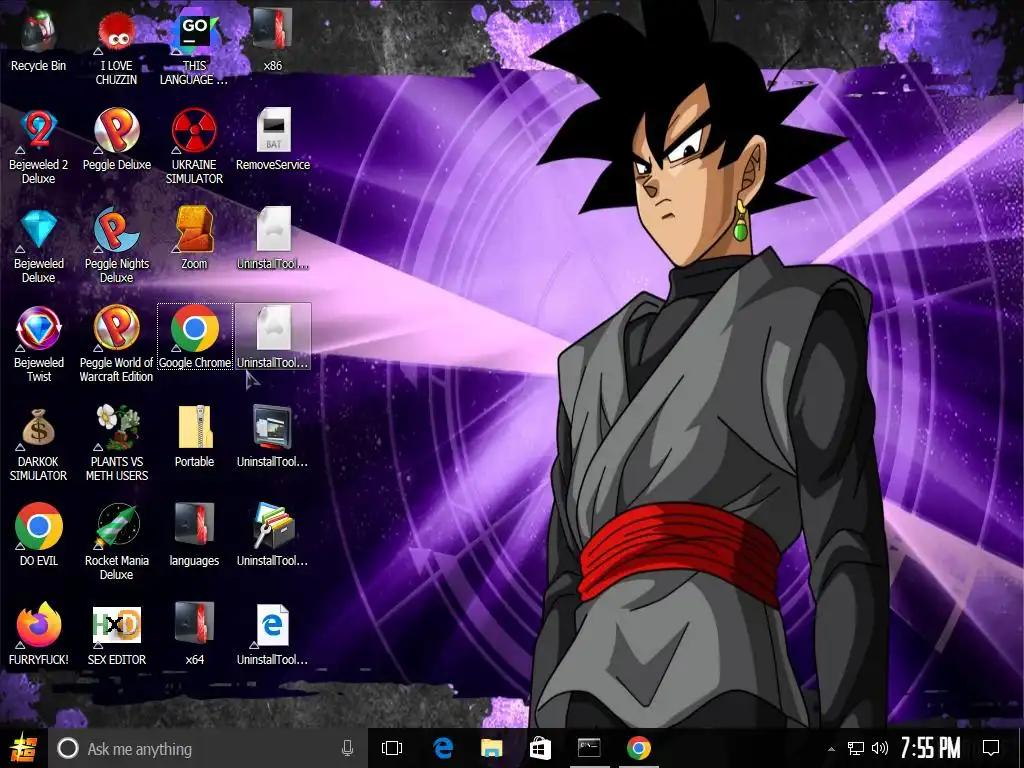Click the 7:55 PM taskbar clock
Viewport: 1024px width, 768px height.
tap(931, 748)
